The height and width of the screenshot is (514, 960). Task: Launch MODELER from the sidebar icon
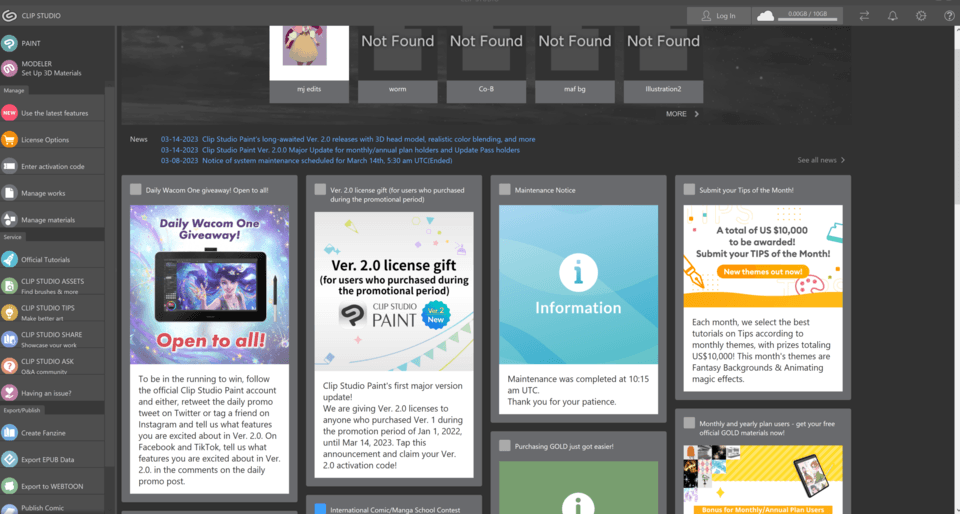(x=9, y=68)
